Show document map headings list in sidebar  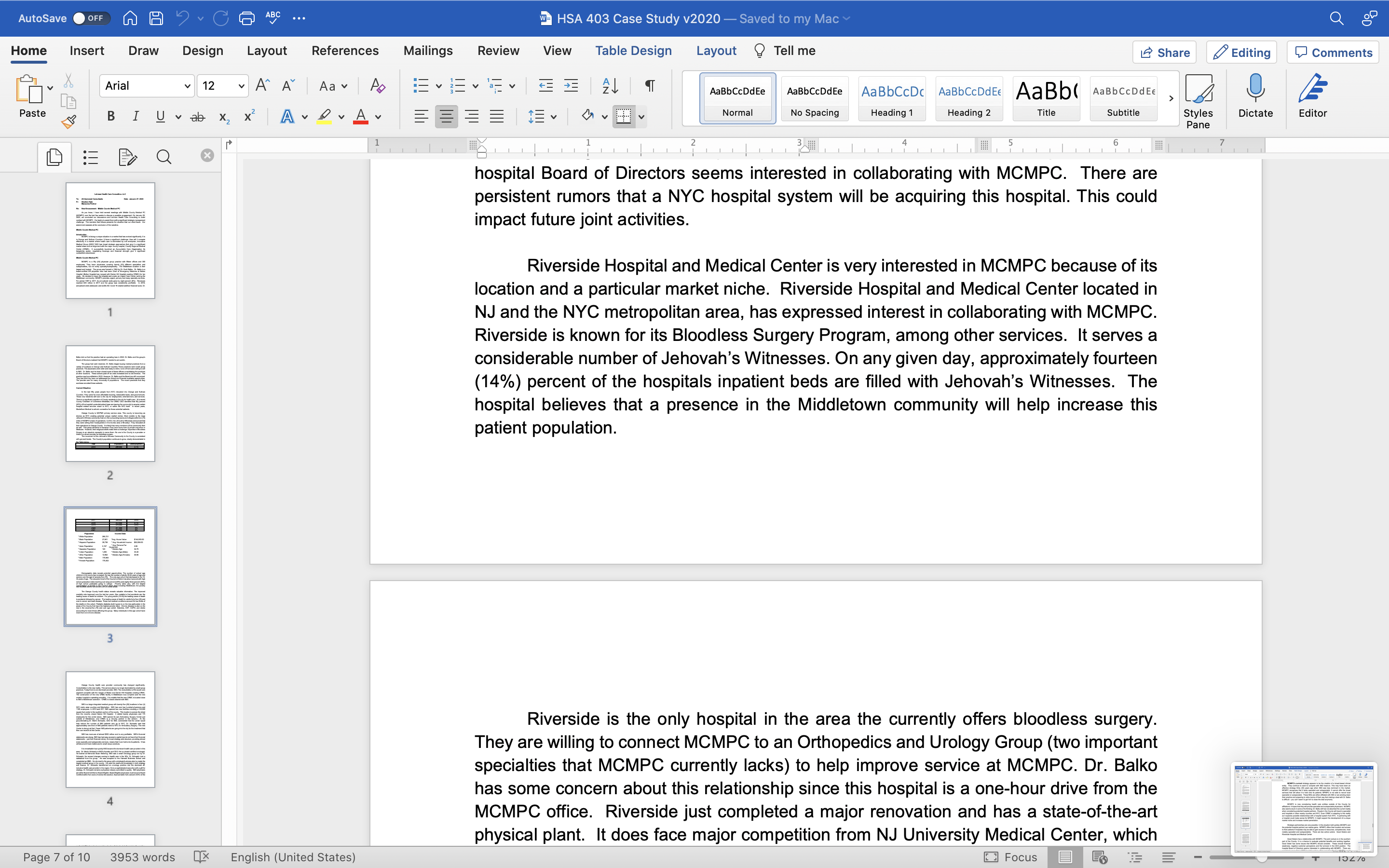coord(91,157)
